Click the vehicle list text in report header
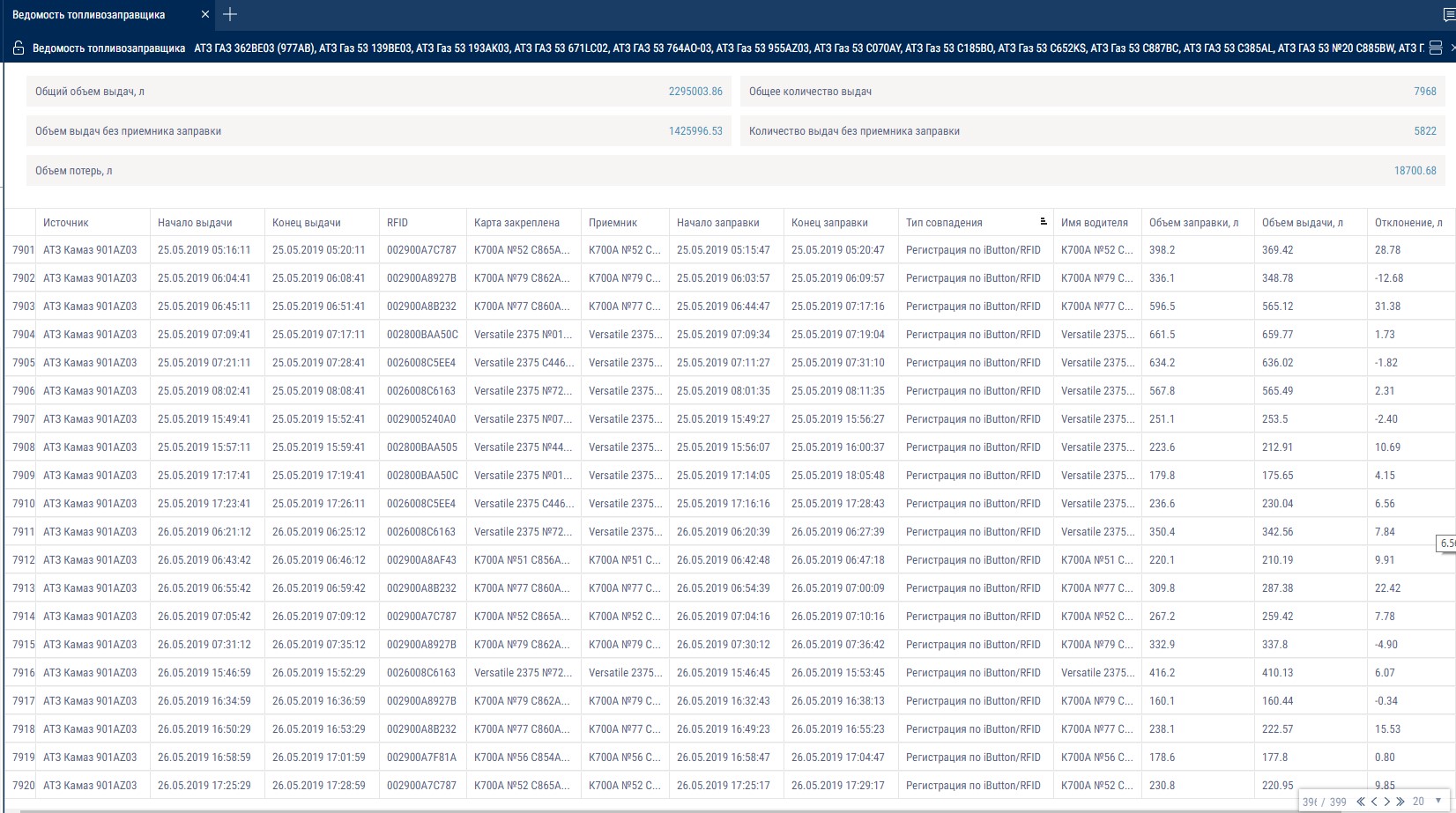The height and width of the screenshot is (813, 1456). tap(808, 48)
